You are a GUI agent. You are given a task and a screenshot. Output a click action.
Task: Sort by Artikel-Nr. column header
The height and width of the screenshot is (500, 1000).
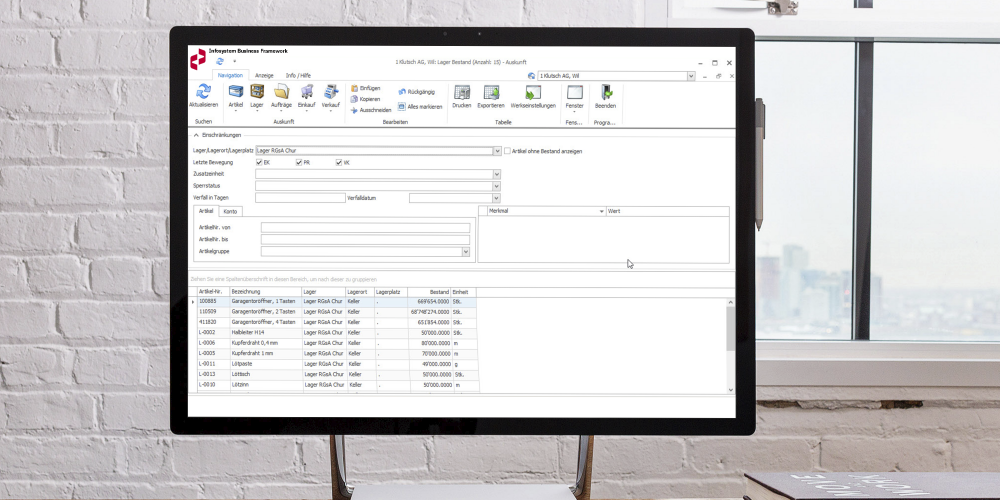pyautogui.click(x=213, y=291)
